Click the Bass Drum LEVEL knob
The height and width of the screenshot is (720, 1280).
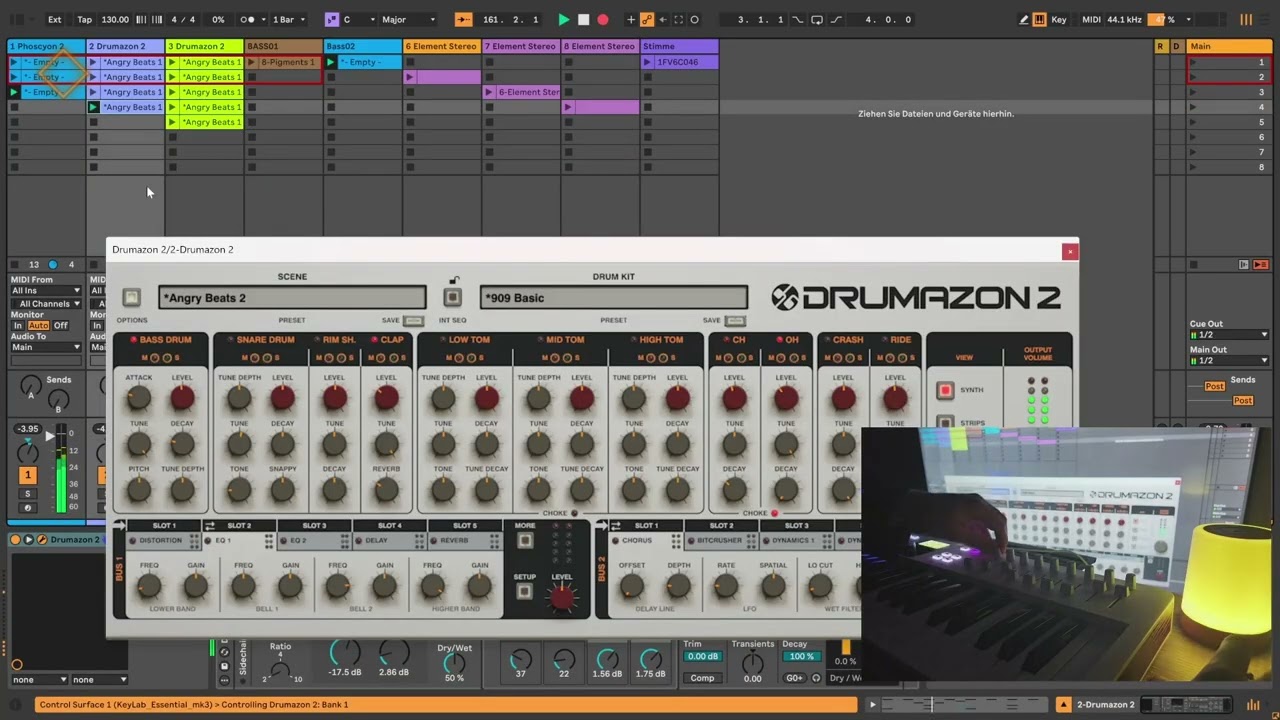[182, 398]
